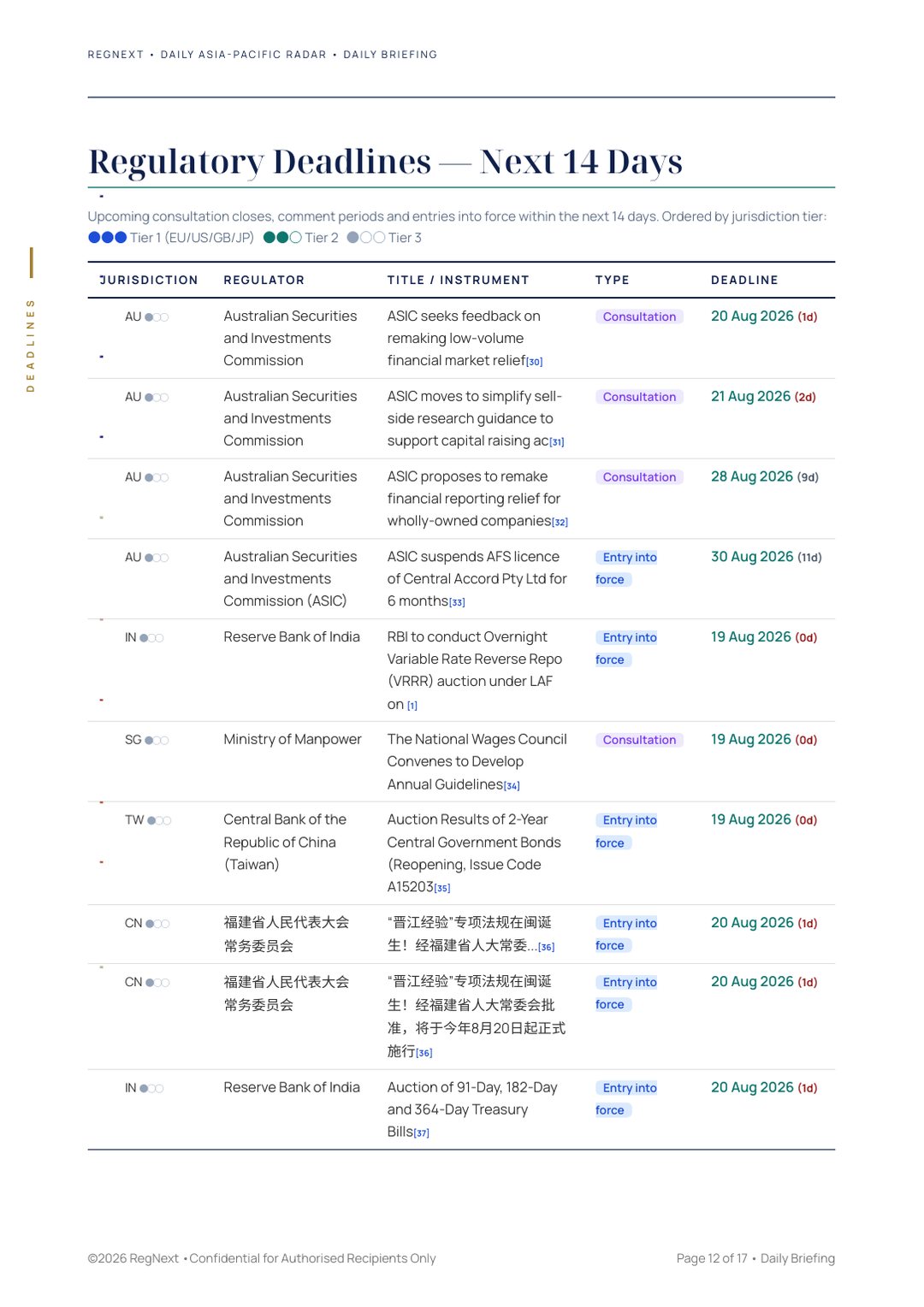Click 19 Aug 2026 deadline in TW row
The image size is (924, 1307).
(x=764, y=820)
